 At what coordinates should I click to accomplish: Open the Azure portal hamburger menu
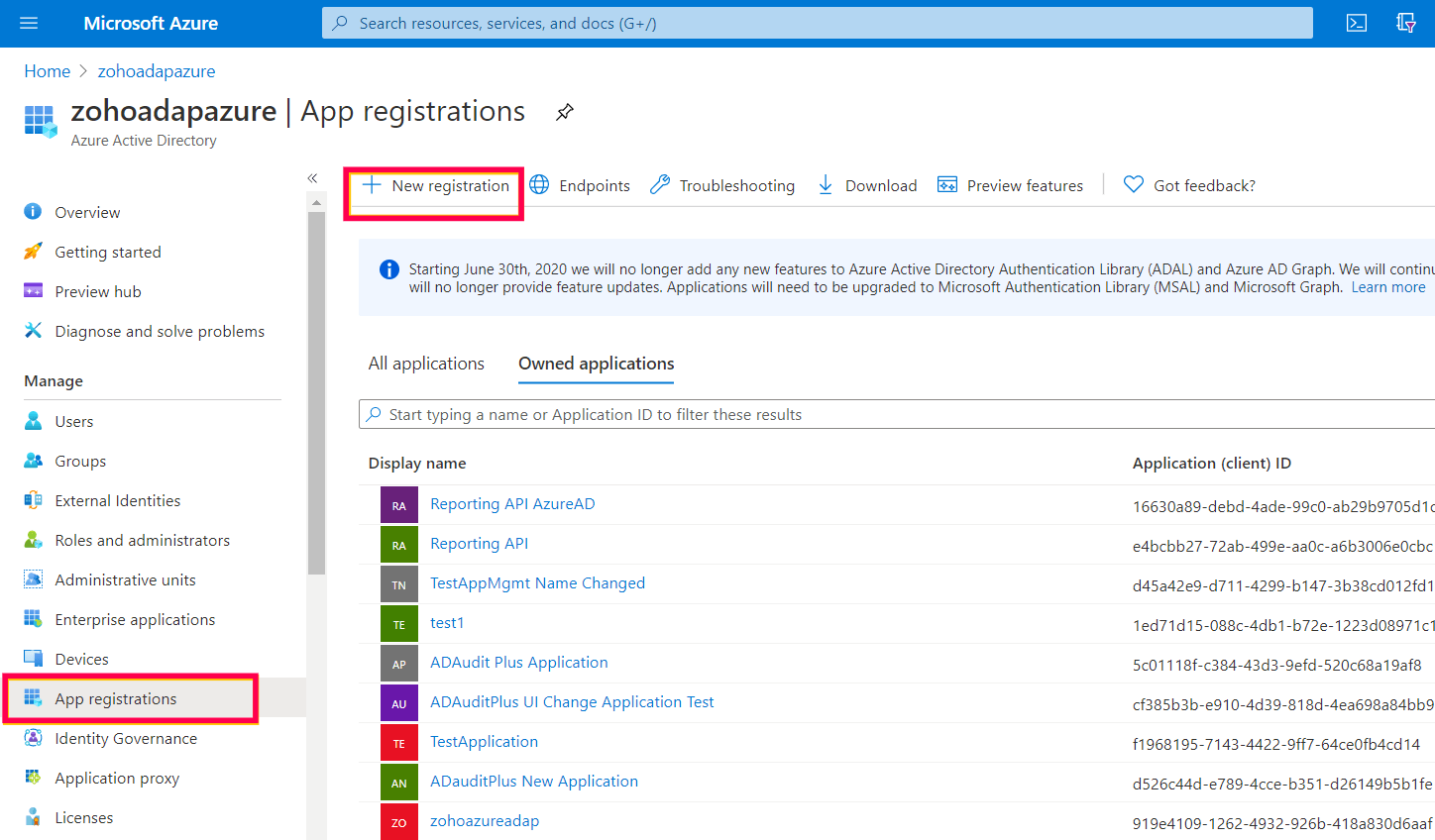click(x=29, y=23)
